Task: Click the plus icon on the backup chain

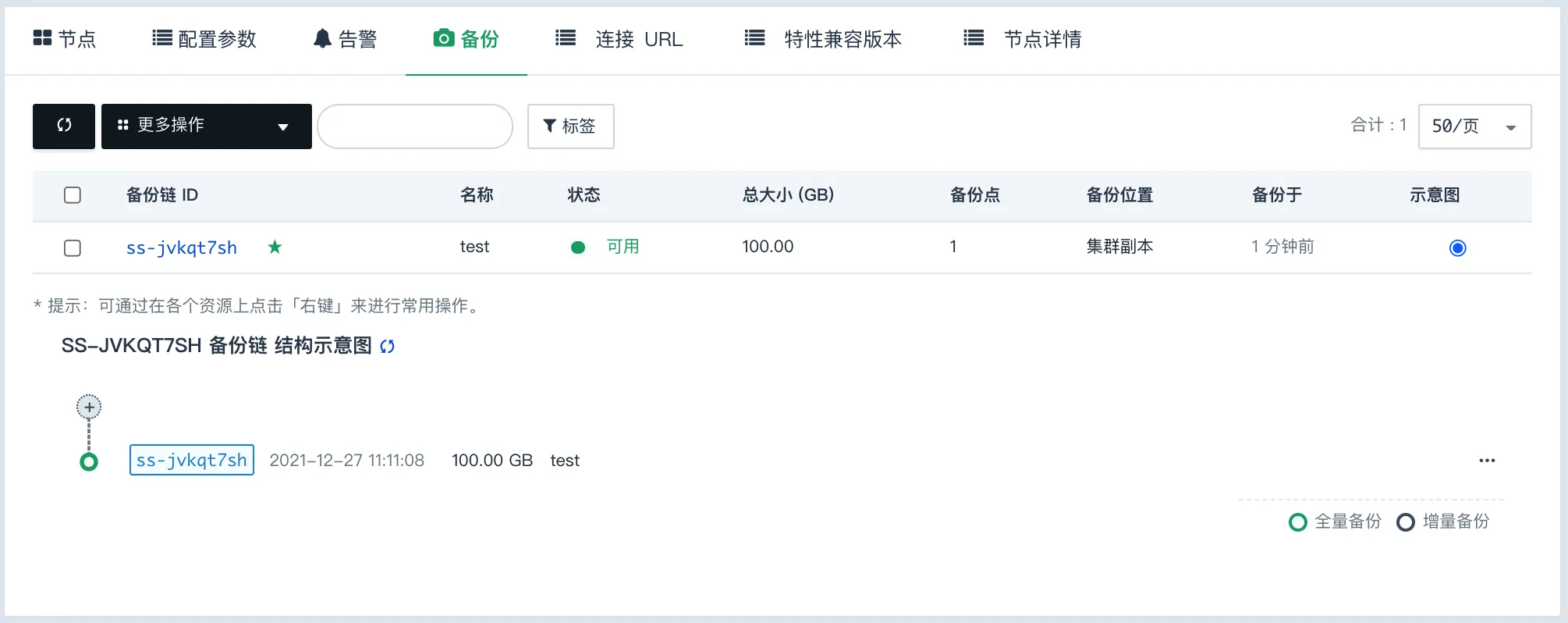Action: coord(89,407)
